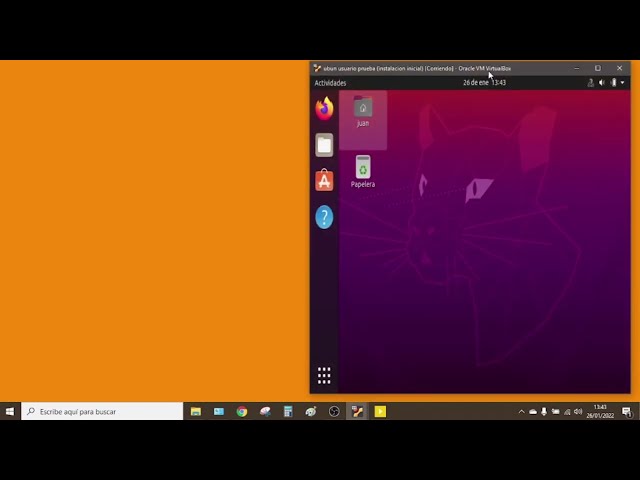Open the Help icon in the dock
Viewport: 640px width, 480px height.
coord(324,217)
